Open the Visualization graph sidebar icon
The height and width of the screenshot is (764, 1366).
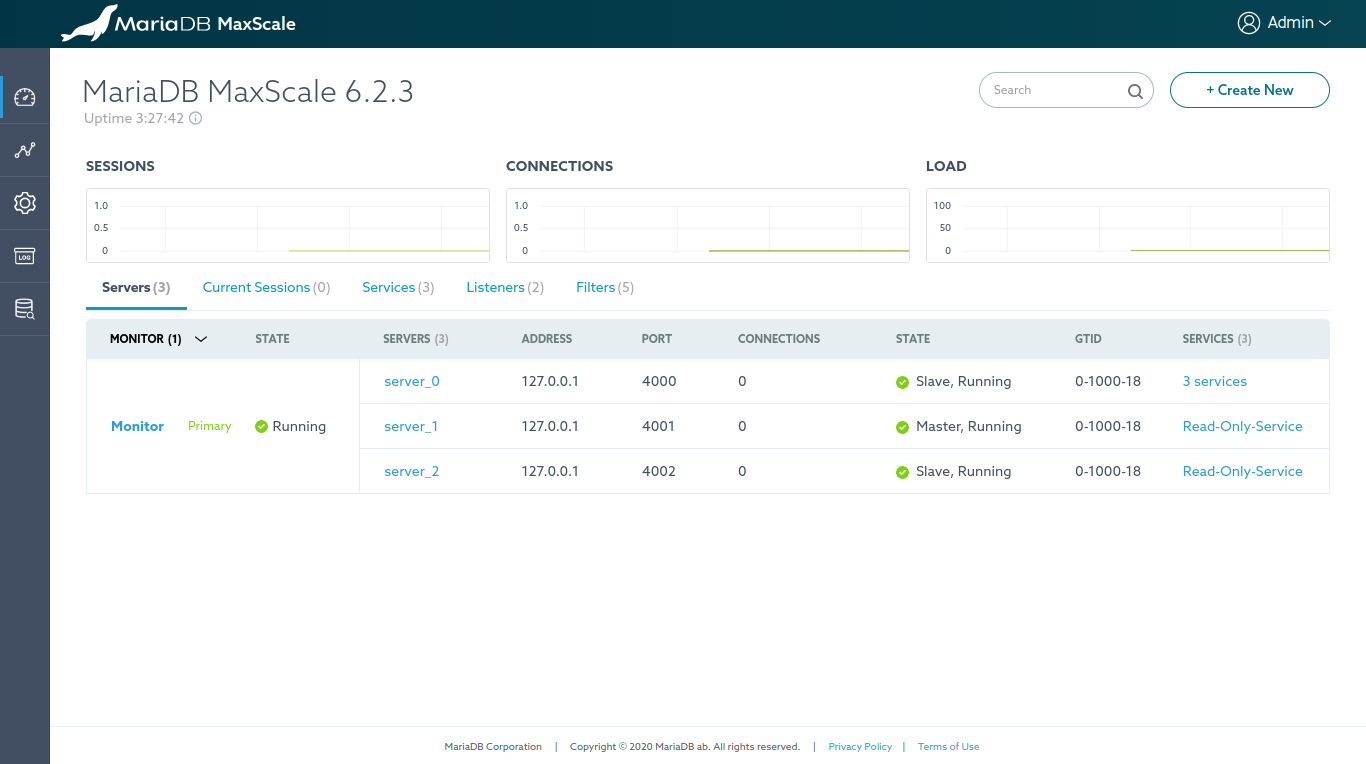tap(25, 150)
